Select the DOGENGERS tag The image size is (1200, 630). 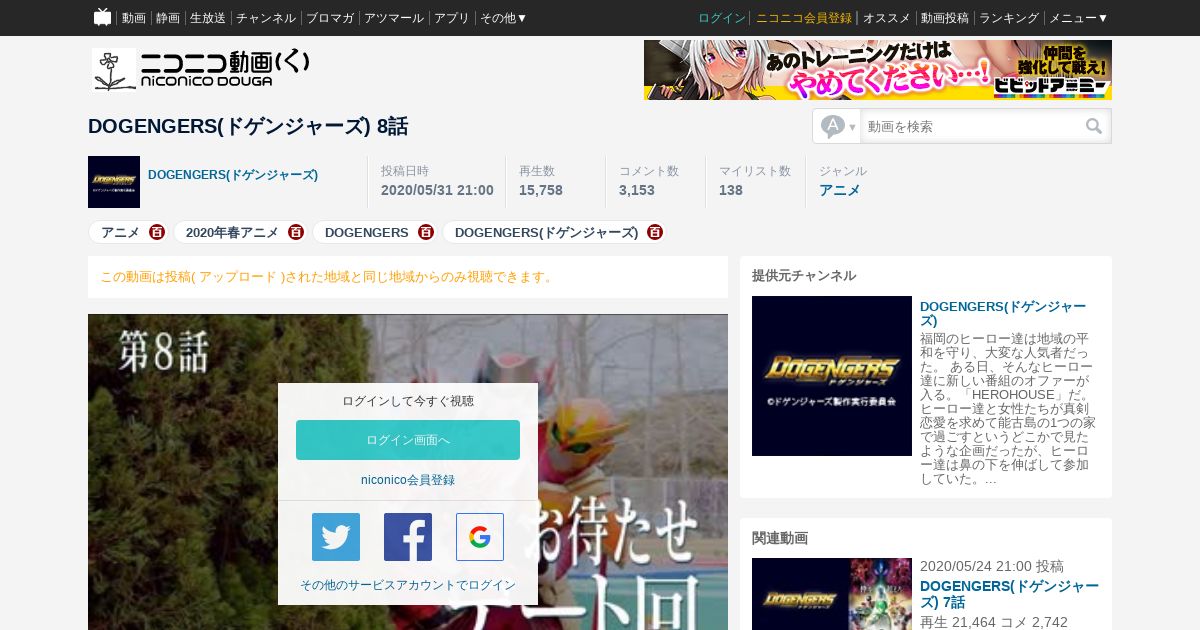coord(367,232)
